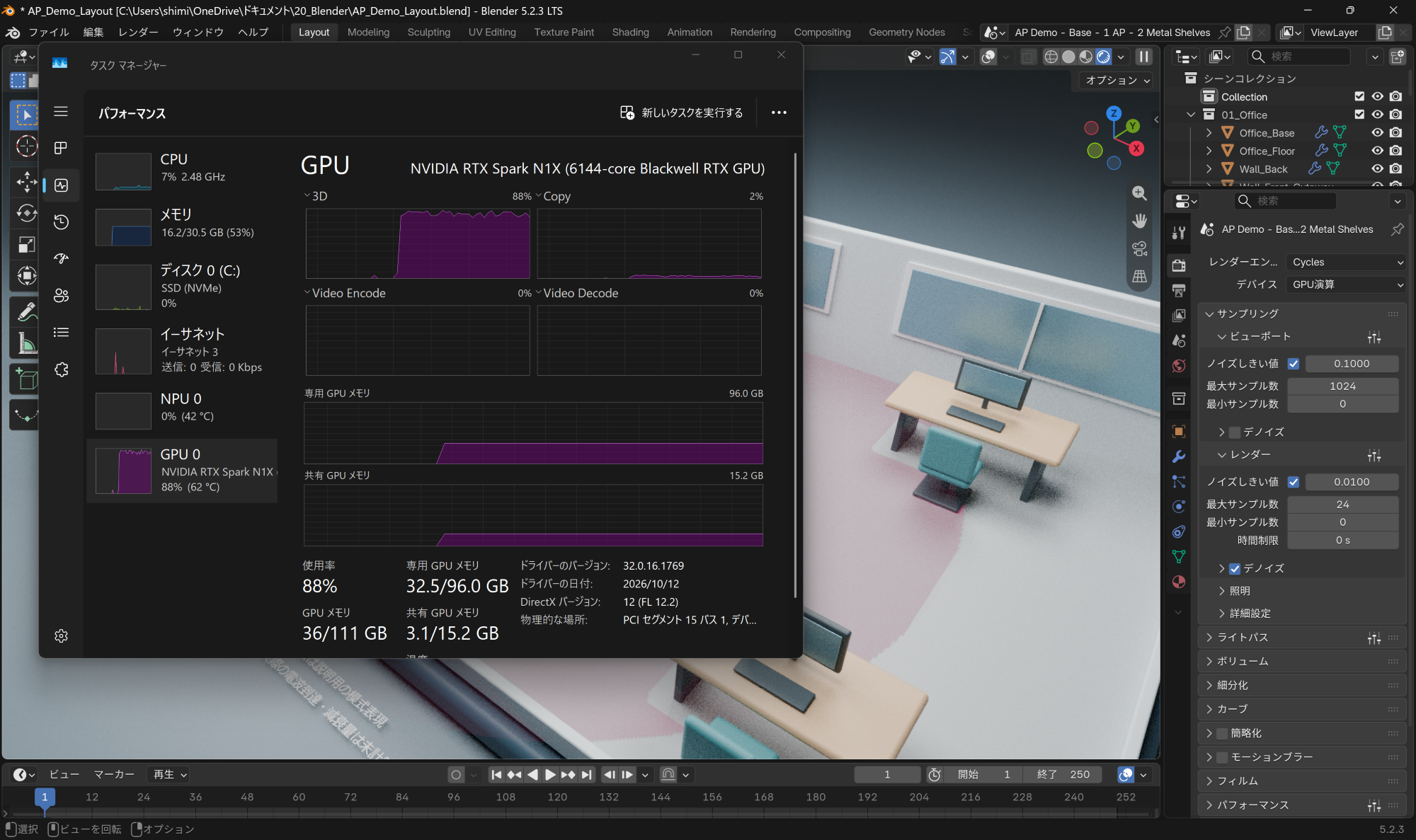Open device dropdown showing GPU演算
The image size is (1416, 840).
(1346, 284)
